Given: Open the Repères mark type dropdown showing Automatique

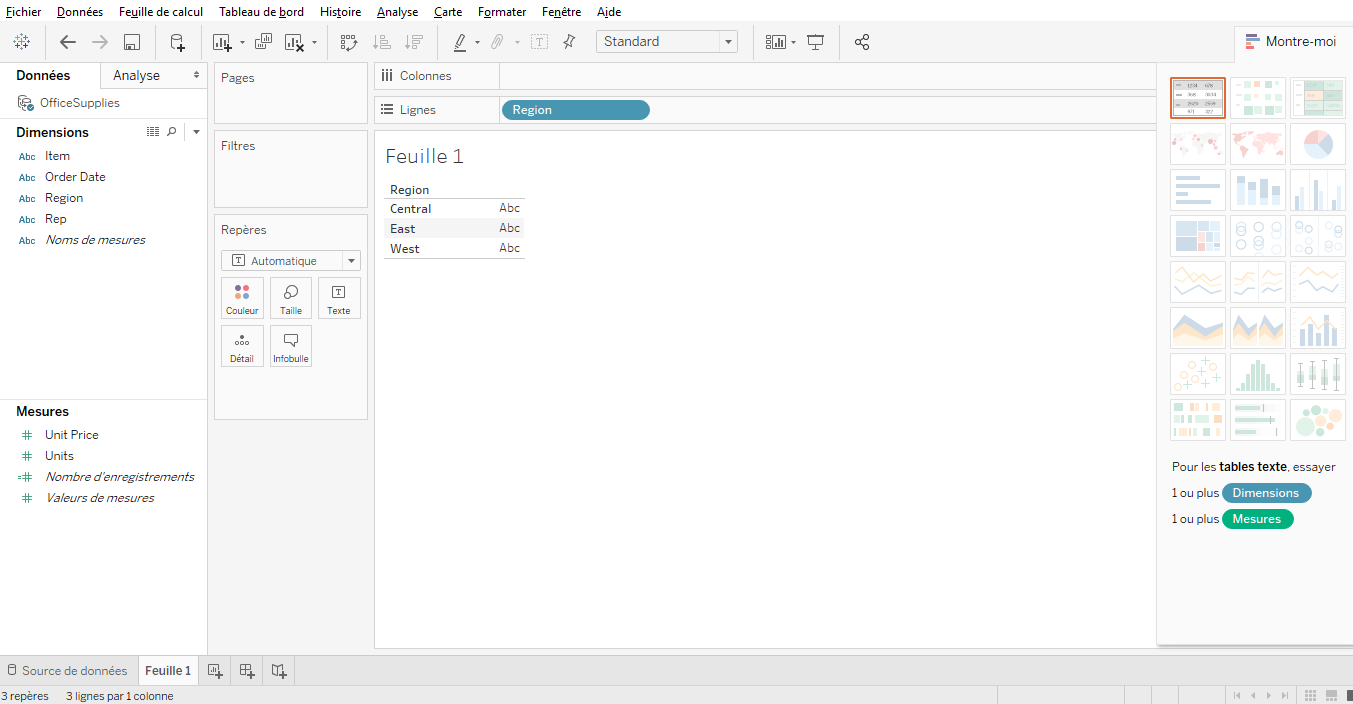Looking at the screenshot, I should [350, 260].
